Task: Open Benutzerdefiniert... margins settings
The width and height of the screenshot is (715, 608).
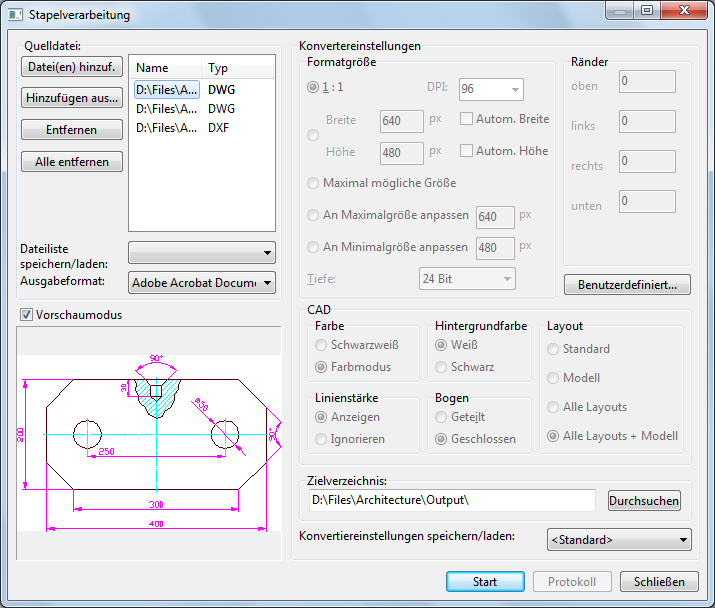Action: coord(627,285)
